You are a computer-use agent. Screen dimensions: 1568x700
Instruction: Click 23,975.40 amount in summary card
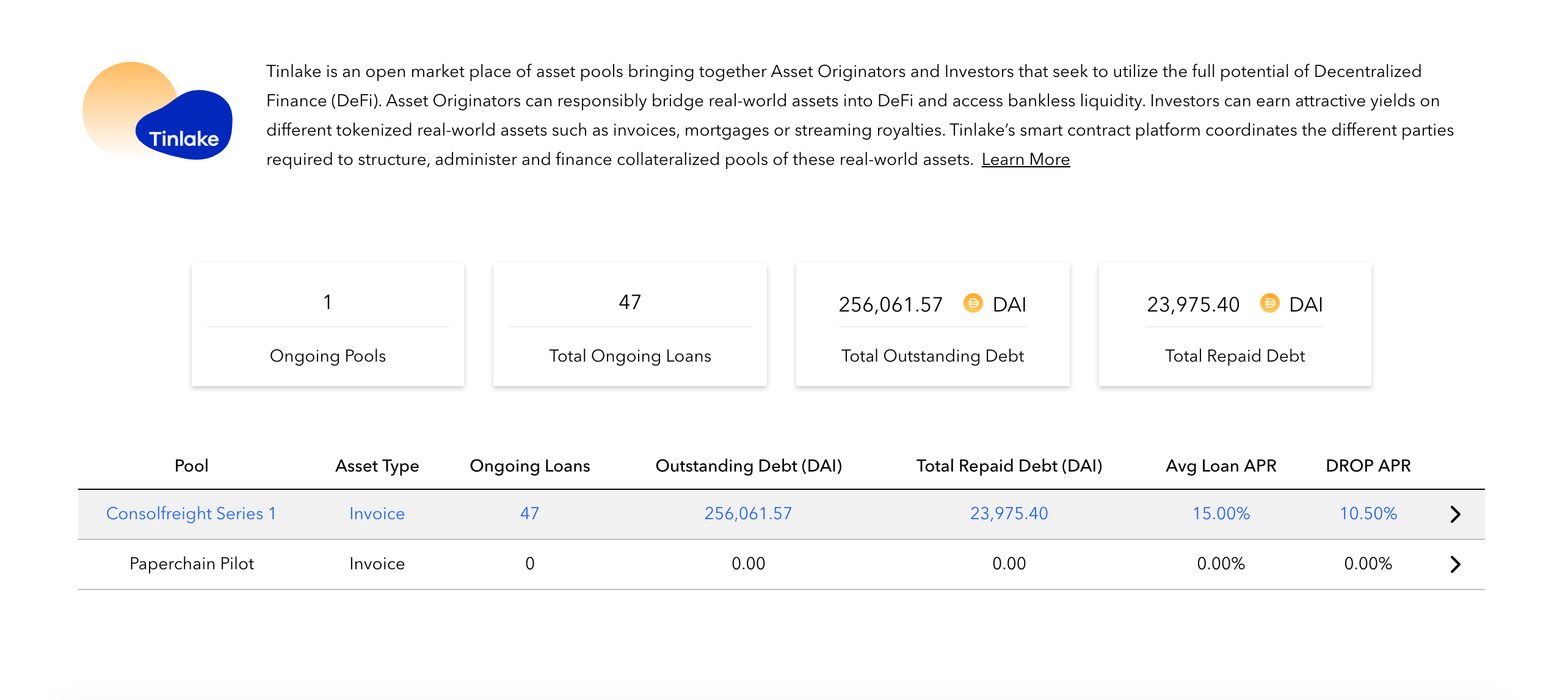1193,305
